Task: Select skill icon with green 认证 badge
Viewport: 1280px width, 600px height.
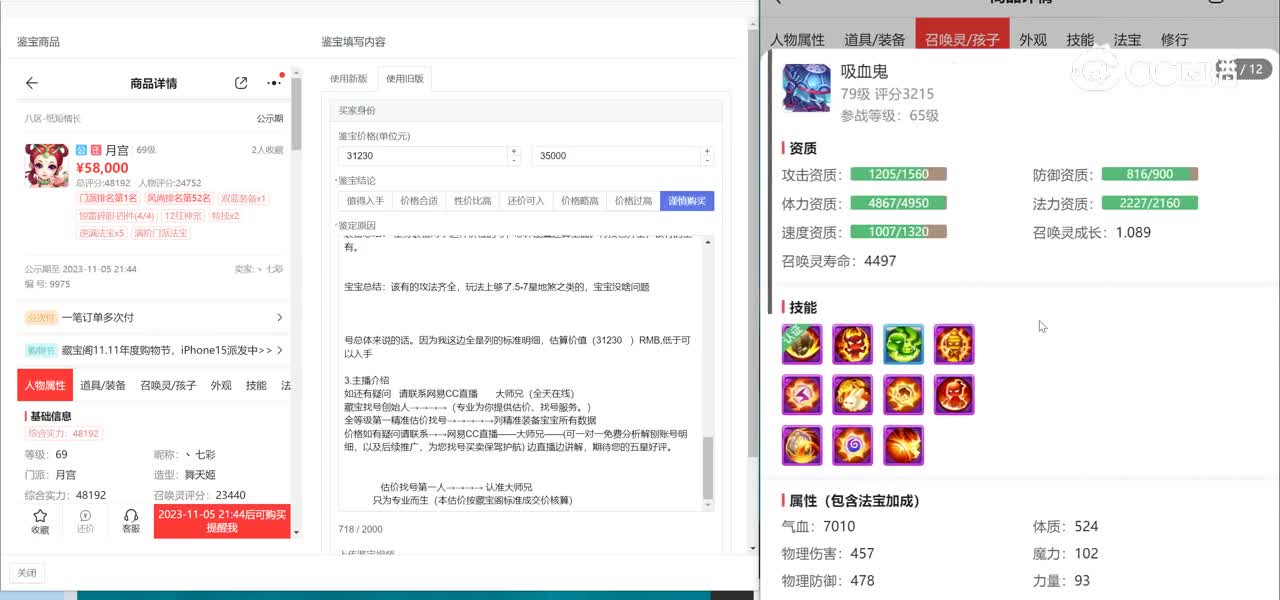Action: click(802, 344)
